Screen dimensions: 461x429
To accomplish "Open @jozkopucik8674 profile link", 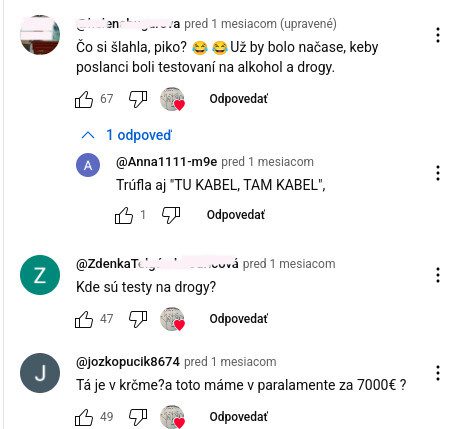I will click(128, 362).
